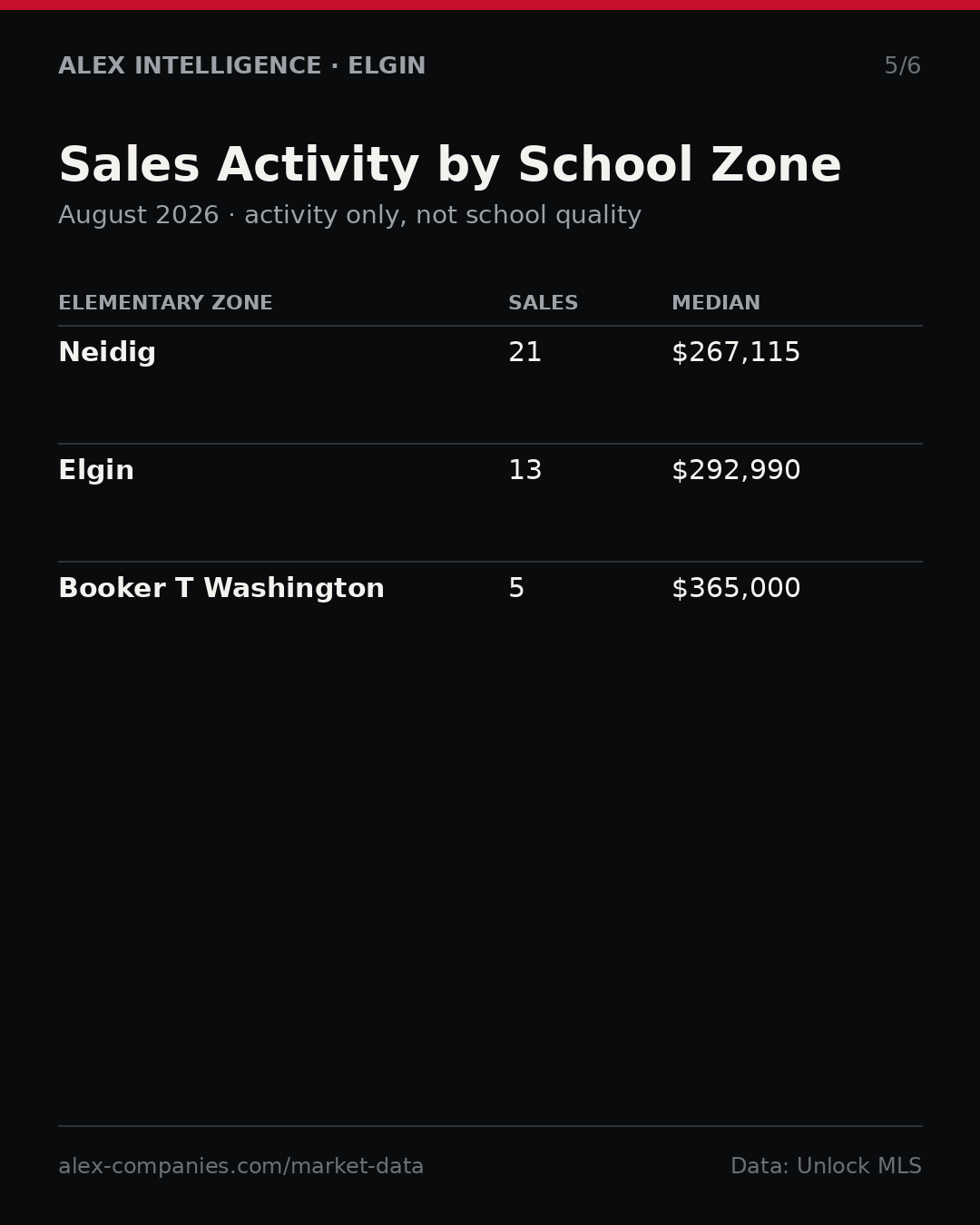Select the Elgin zone row
980x1225 pixels.
coord(490,503)
